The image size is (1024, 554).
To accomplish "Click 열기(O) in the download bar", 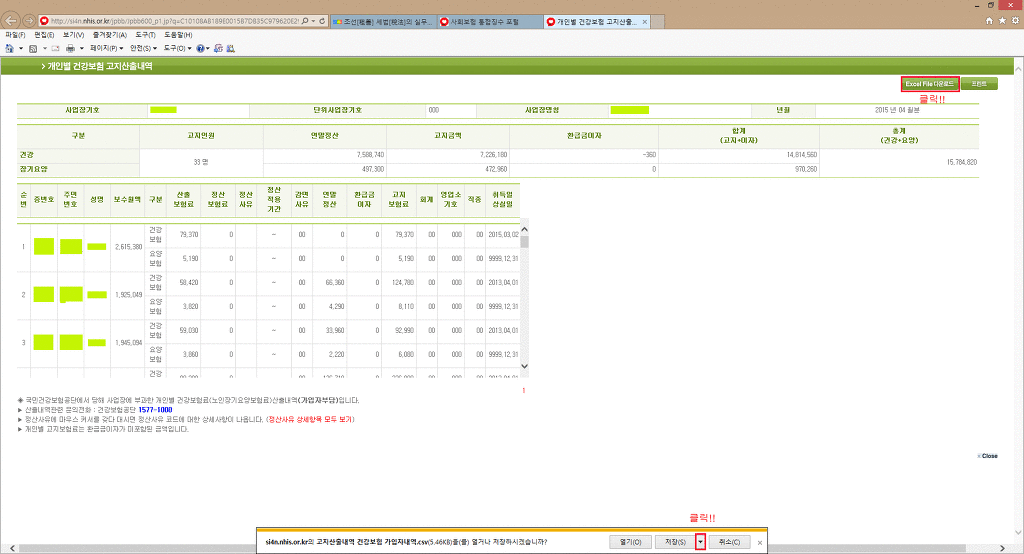I will click(630, 542).
